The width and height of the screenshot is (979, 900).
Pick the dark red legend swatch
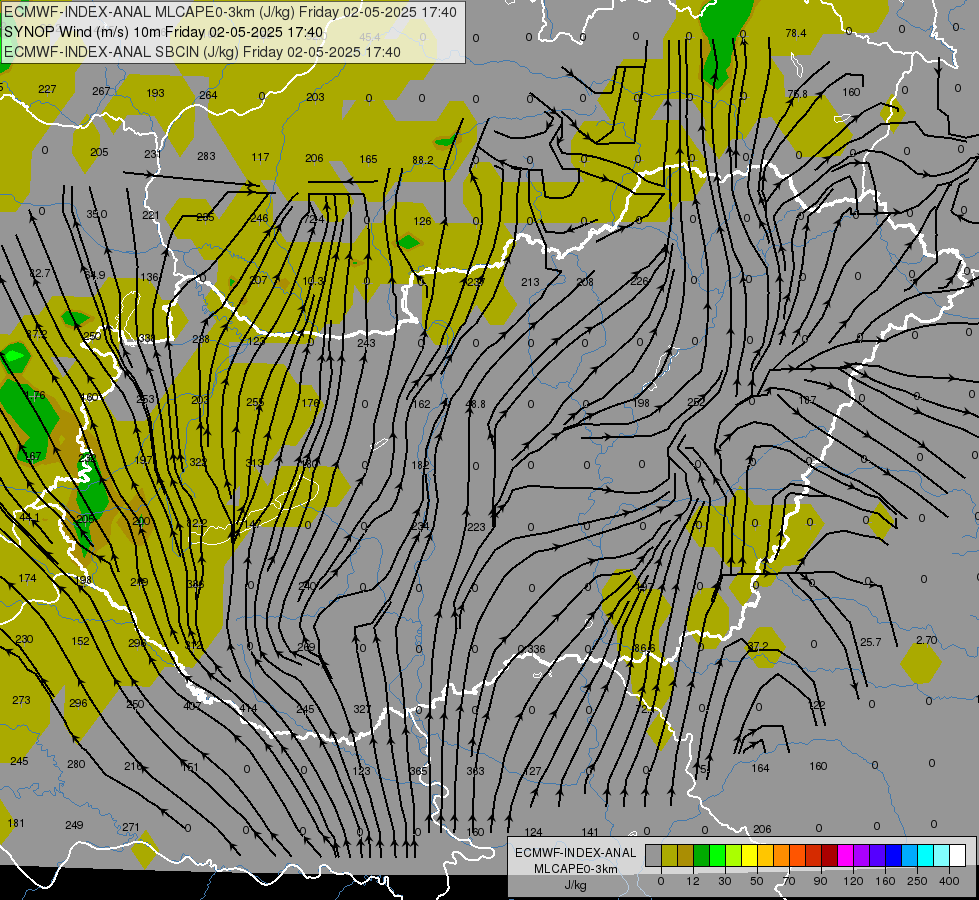[829, 855]
